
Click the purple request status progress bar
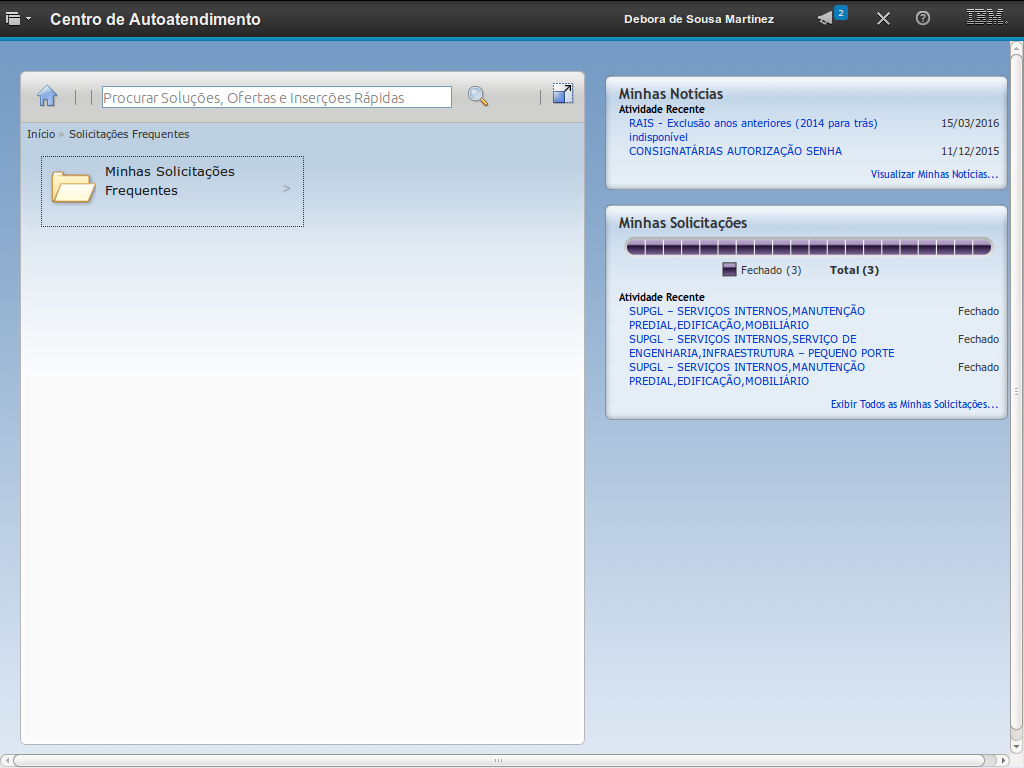[808, 246]
